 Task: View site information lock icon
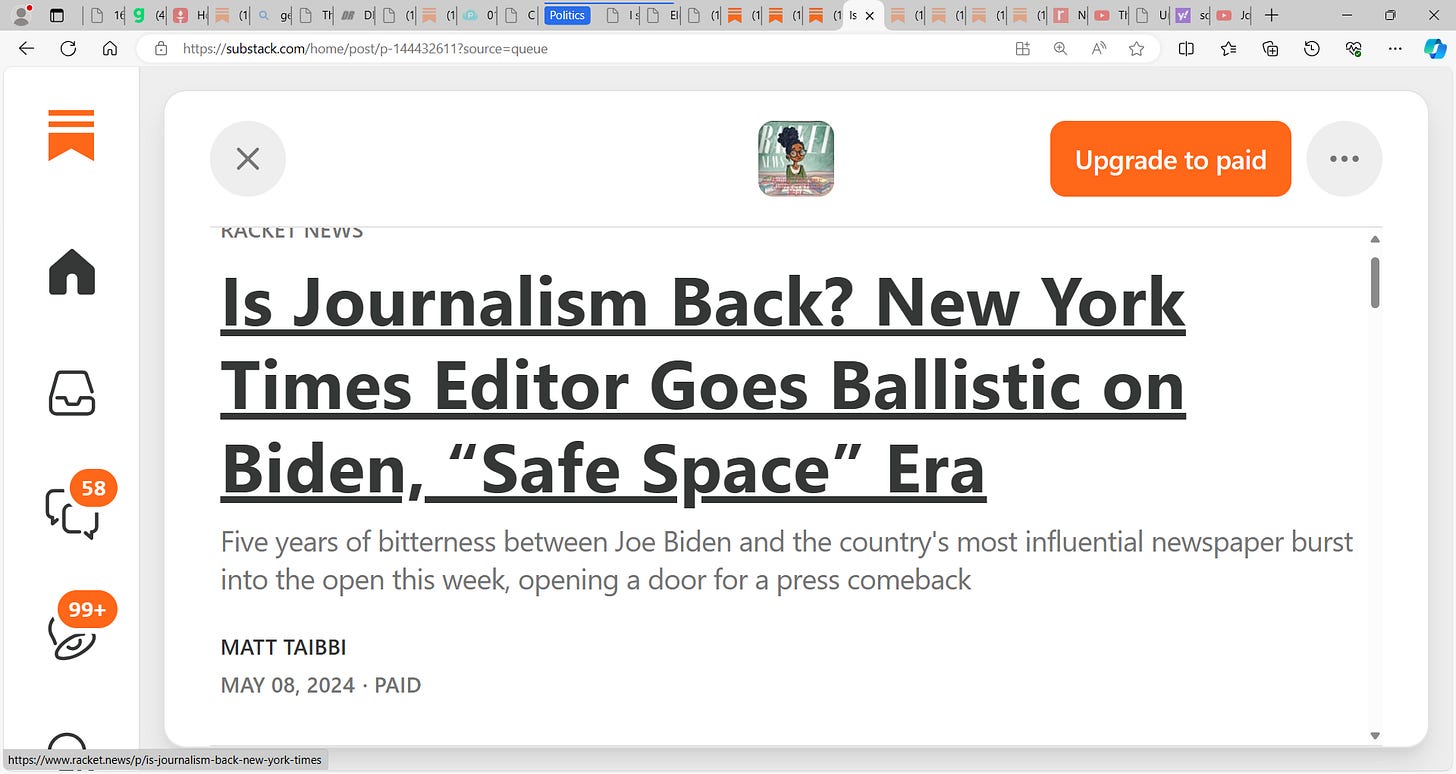[160, 48]
